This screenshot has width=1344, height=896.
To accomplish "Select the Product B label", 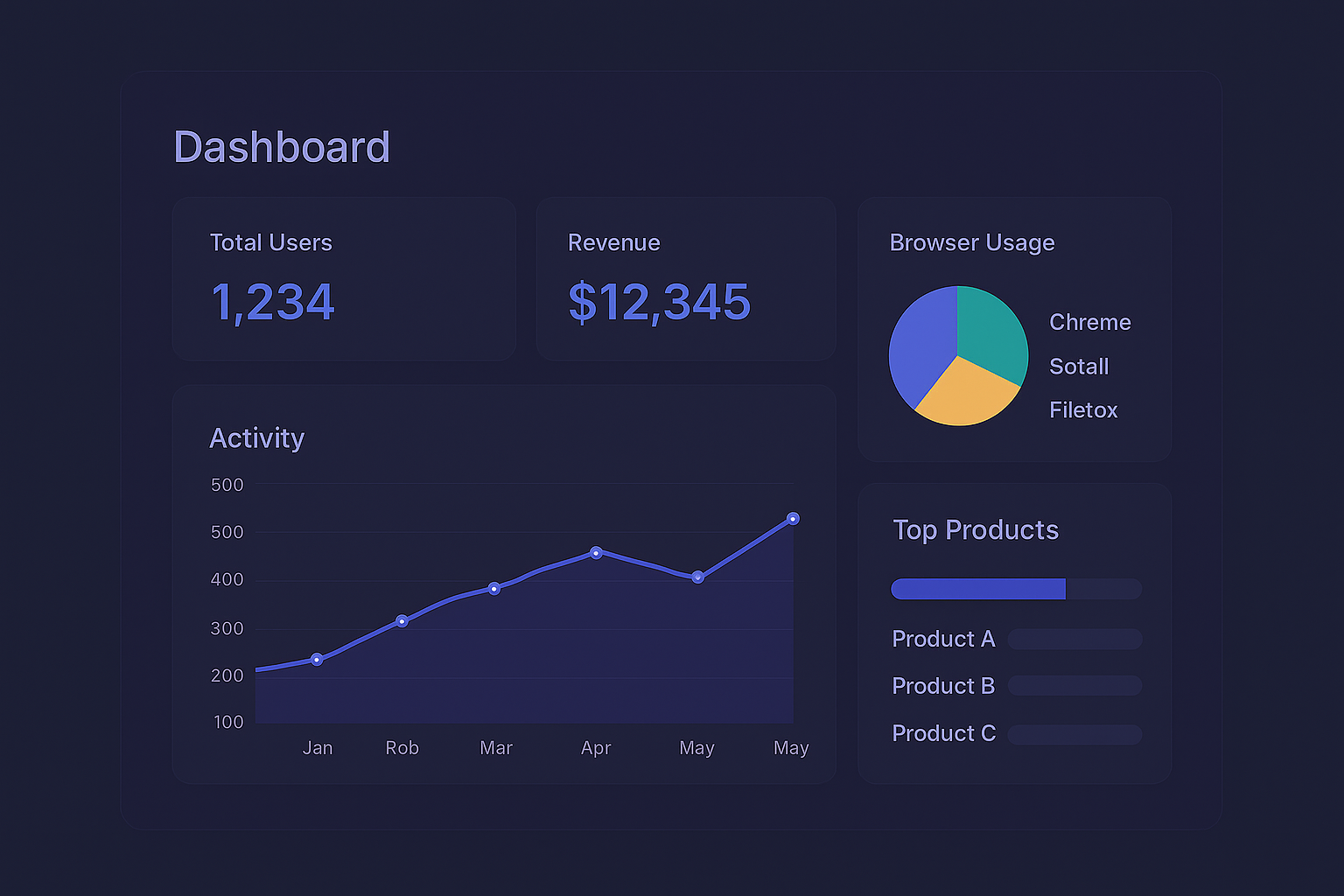I will 943,686.
